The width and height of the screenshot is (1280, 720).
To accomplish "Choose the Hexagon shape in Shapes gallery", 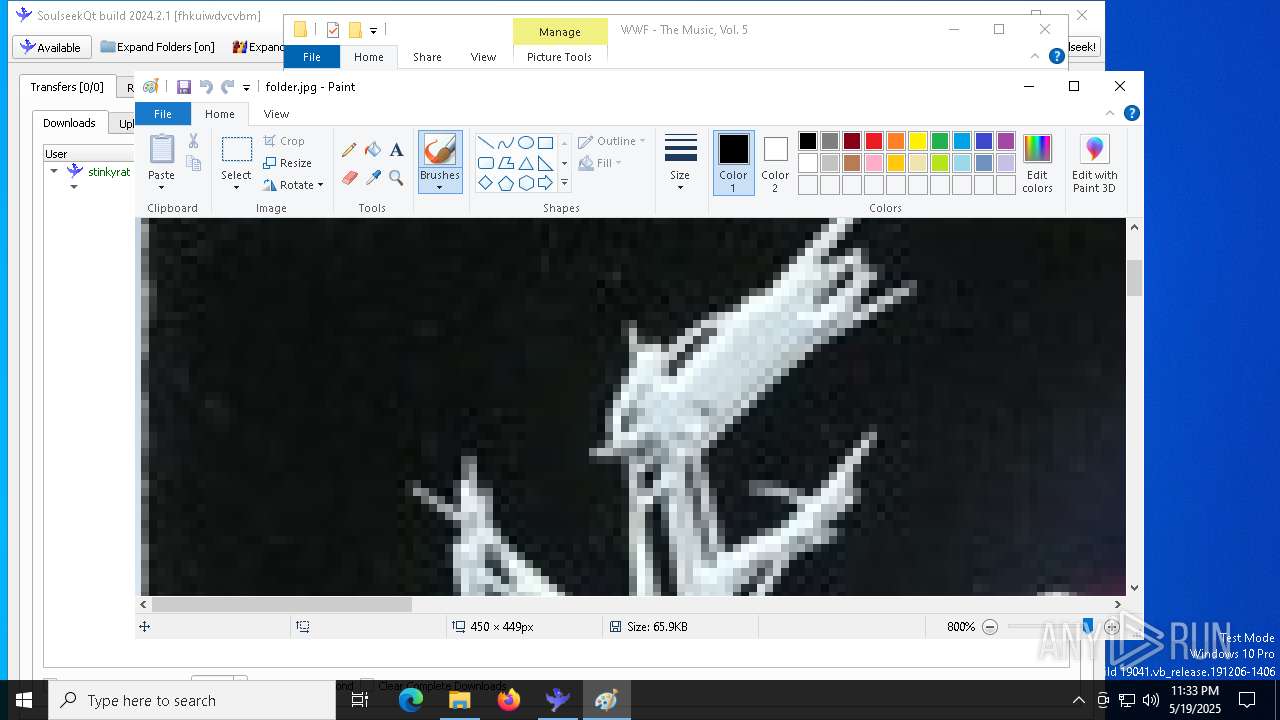I will [x=525, y=183].
